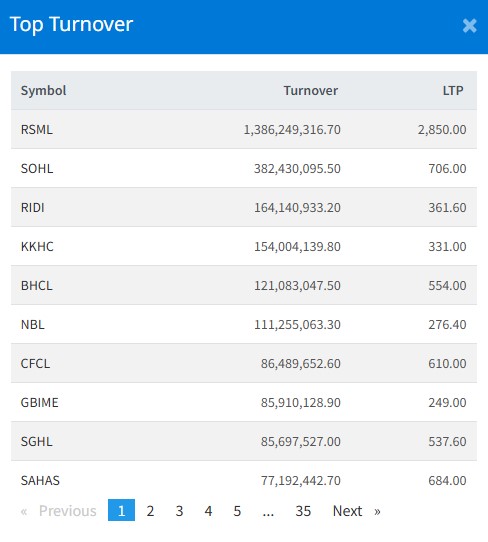Select the KKHC symbol row
The height and width of the screenshot is (542, 488).
click(244, 247)
